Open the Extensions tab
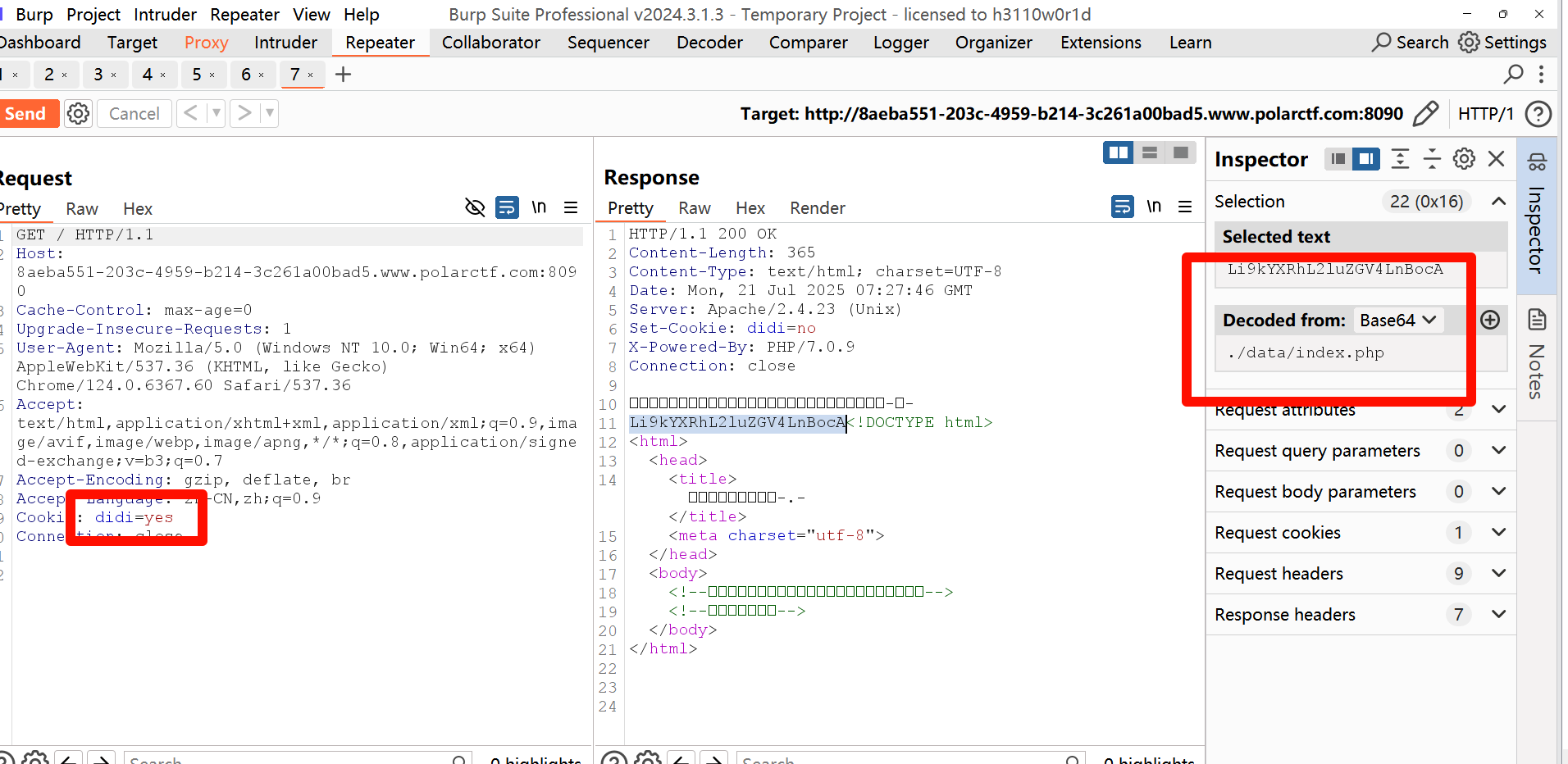This screenshot has width=1568, height=764. point(1101,43)
